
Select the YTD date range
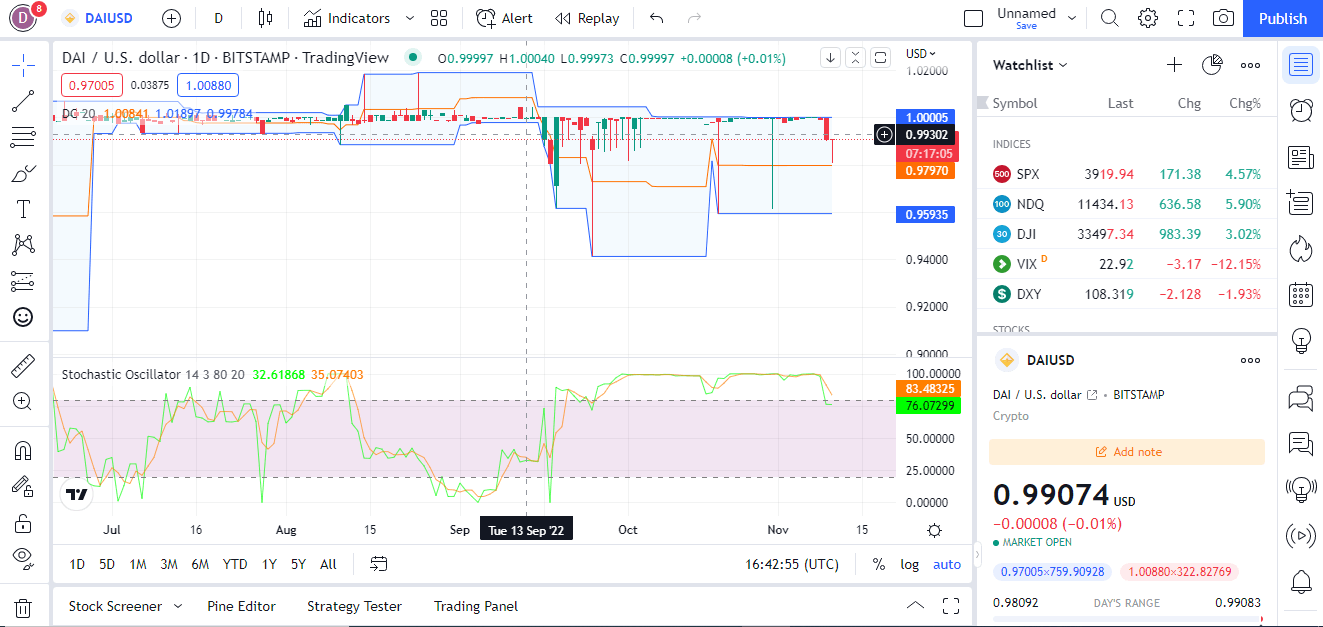(x=235, y=564)
